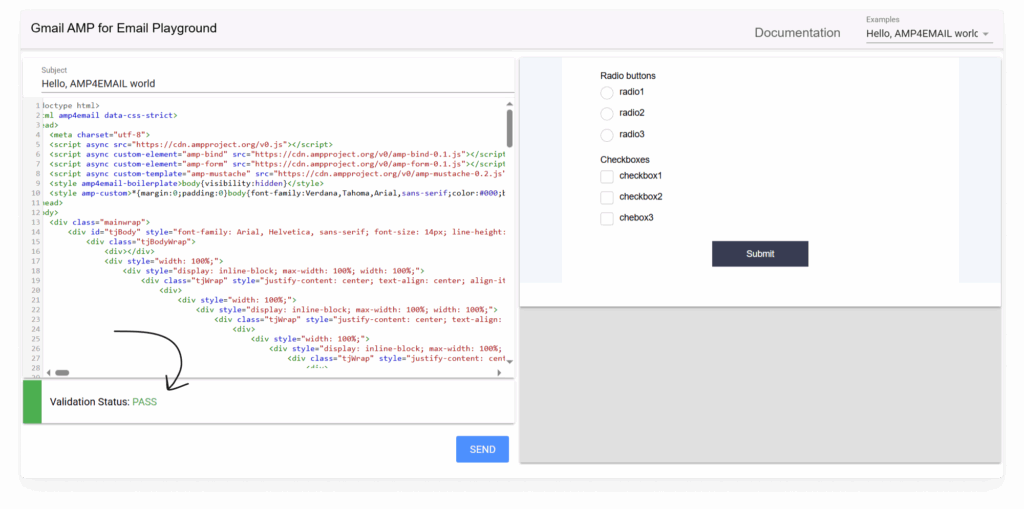Viewport: 1024px width, 509px height.
Task: Enable checkbox2 in the preview
Action: pyautogui.click(x=606, y=197)
